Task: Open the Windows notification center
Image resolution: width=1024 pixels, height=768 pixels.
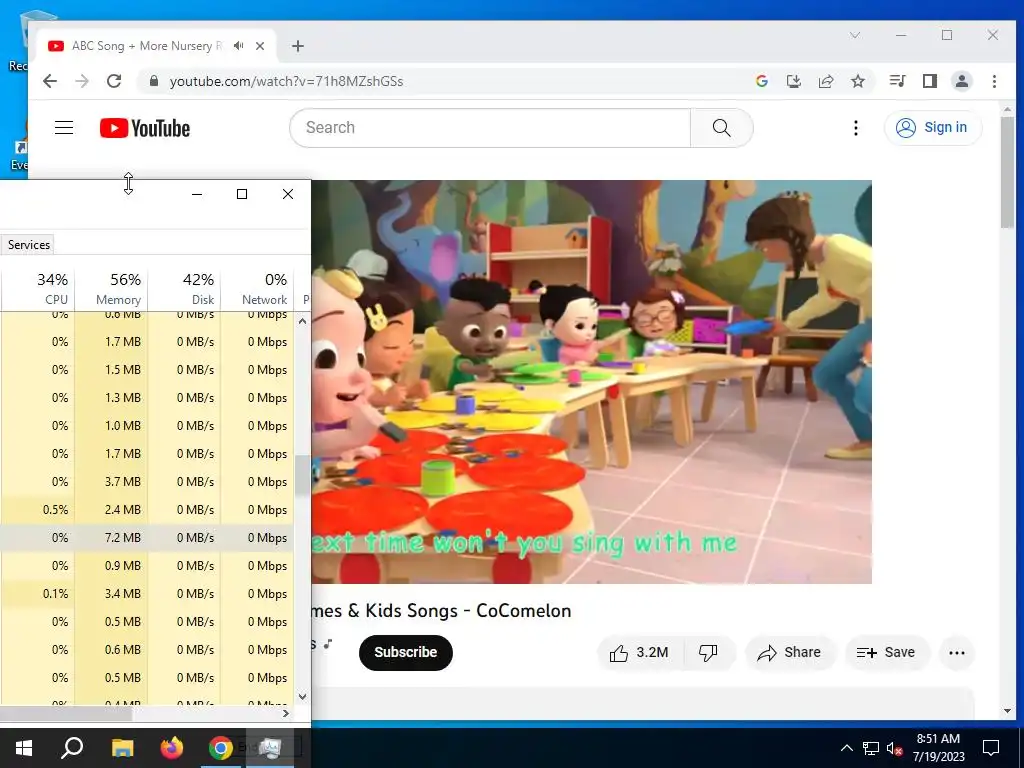Action: (x=991, y=748)
